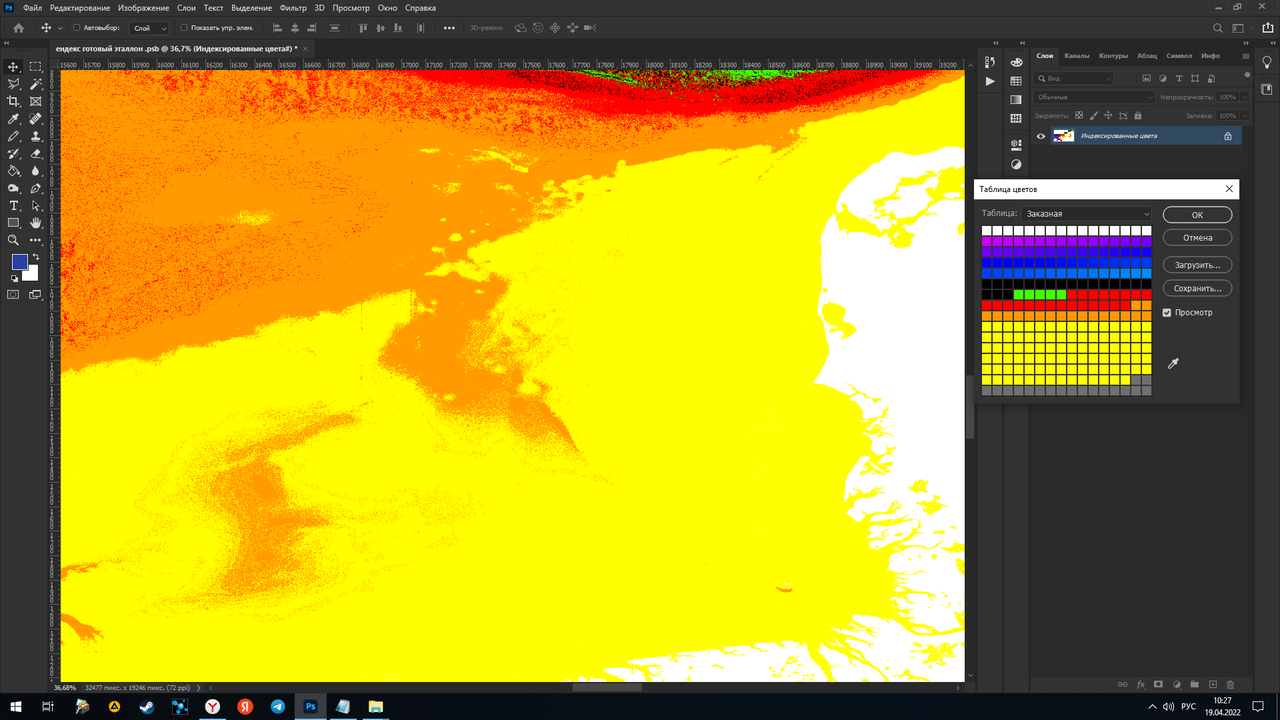Open the Фильтр menu
This screenshot has width=1280, height=720.
[x=293, y=8]
